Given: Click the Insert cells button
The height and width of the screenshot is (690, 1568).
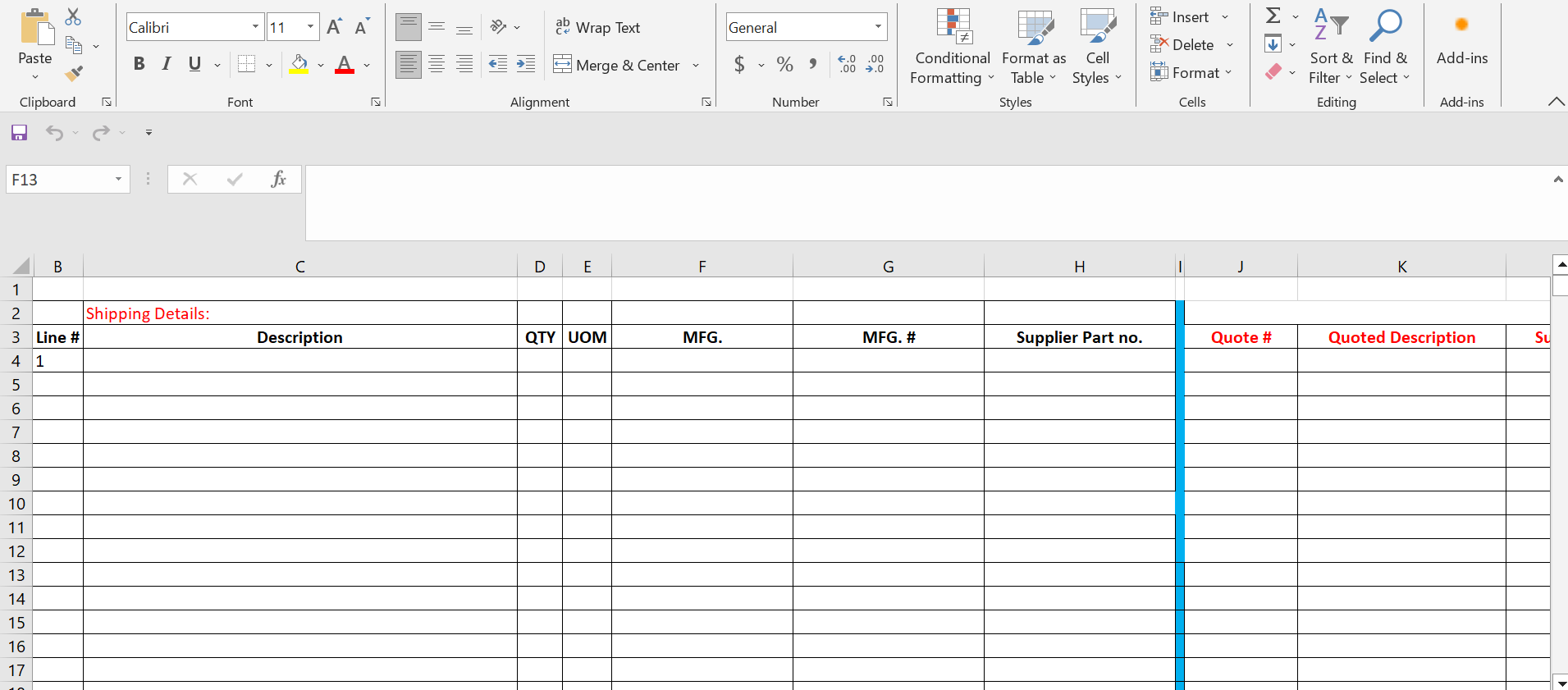Looking at the screenshot, I should click(x=1180, y=16).
